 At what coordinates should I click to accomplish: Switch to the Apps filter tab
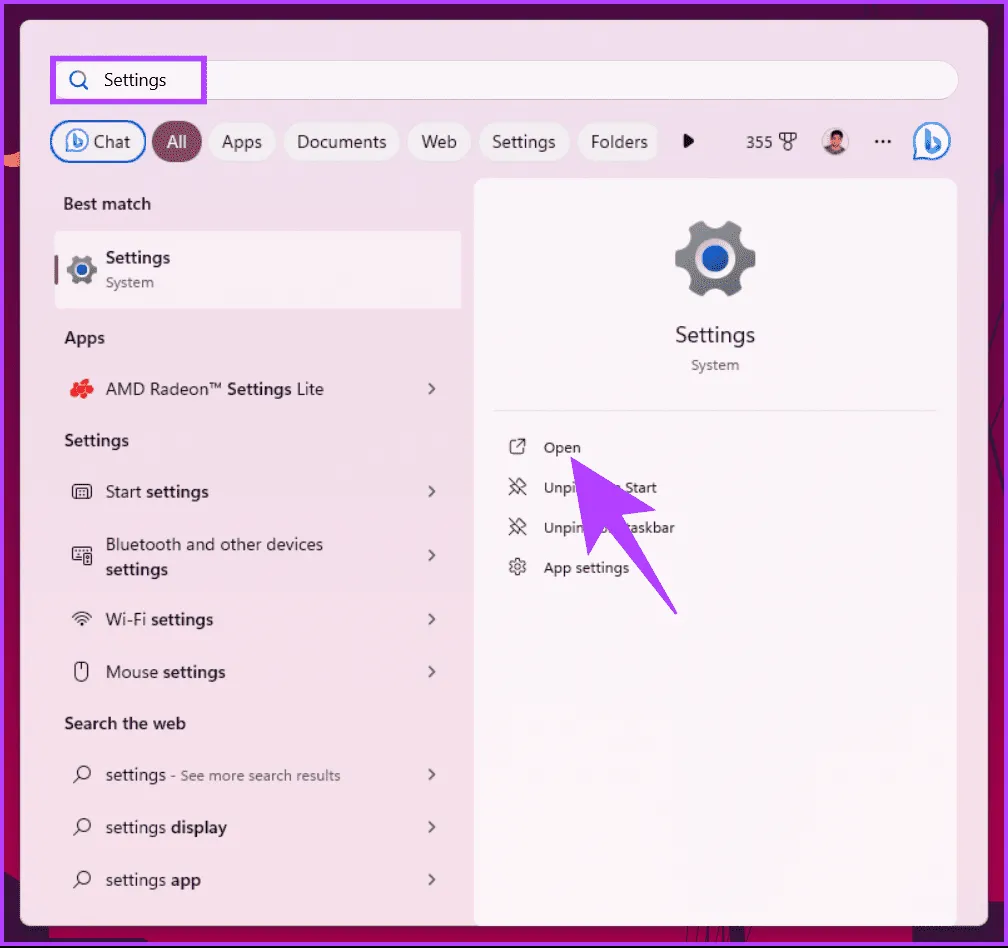click(x=241, y=142)
